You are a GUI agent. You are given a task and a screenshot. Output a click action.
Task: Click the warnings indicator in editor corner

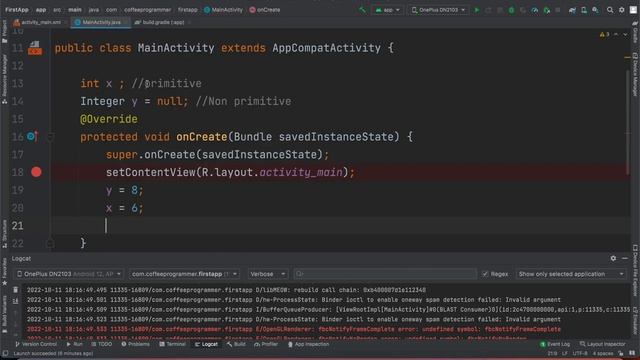[604, 35]
